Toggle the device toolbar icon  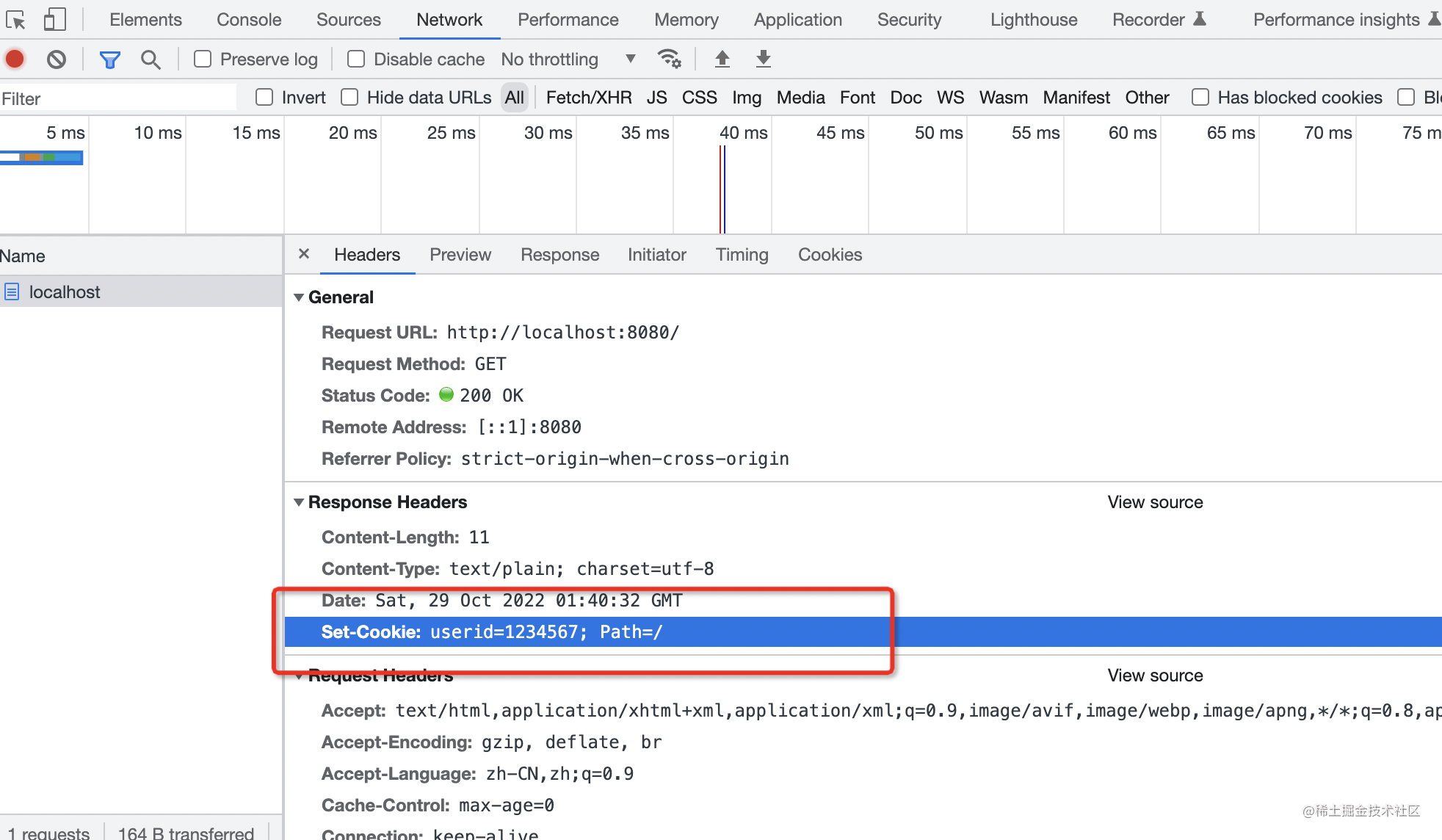coord(54,20)
